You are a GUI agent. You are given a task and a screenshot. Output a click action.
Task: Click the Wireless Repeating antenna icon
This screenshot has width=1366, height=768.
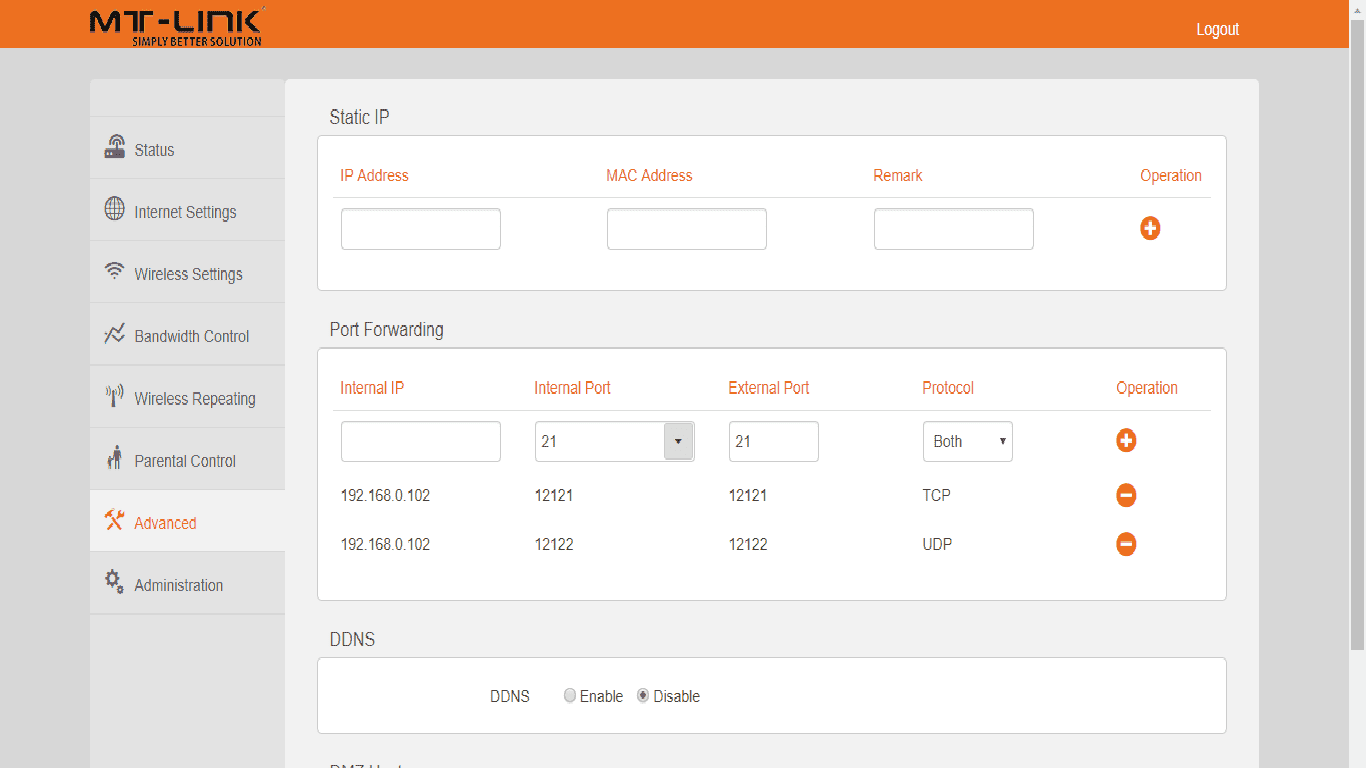click(x=115, y=396)
